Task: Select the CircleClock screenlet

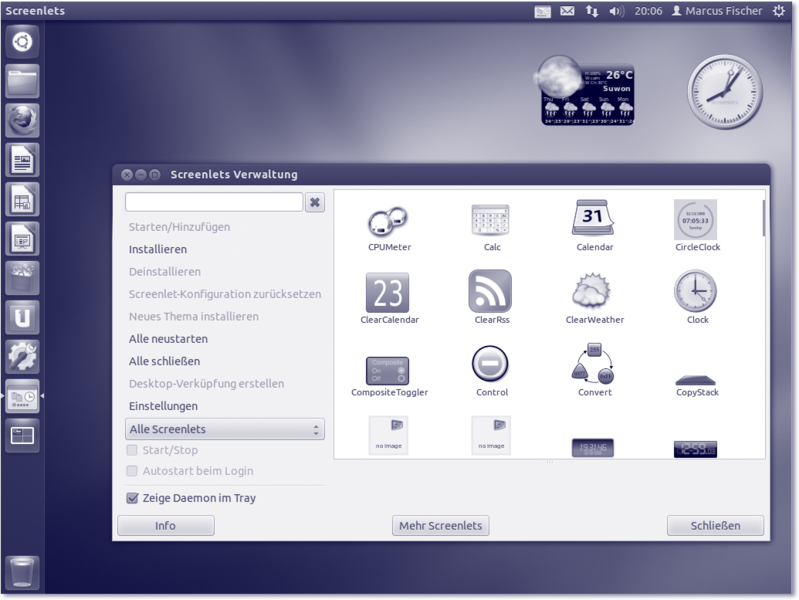Action: (x=696, y=220)
